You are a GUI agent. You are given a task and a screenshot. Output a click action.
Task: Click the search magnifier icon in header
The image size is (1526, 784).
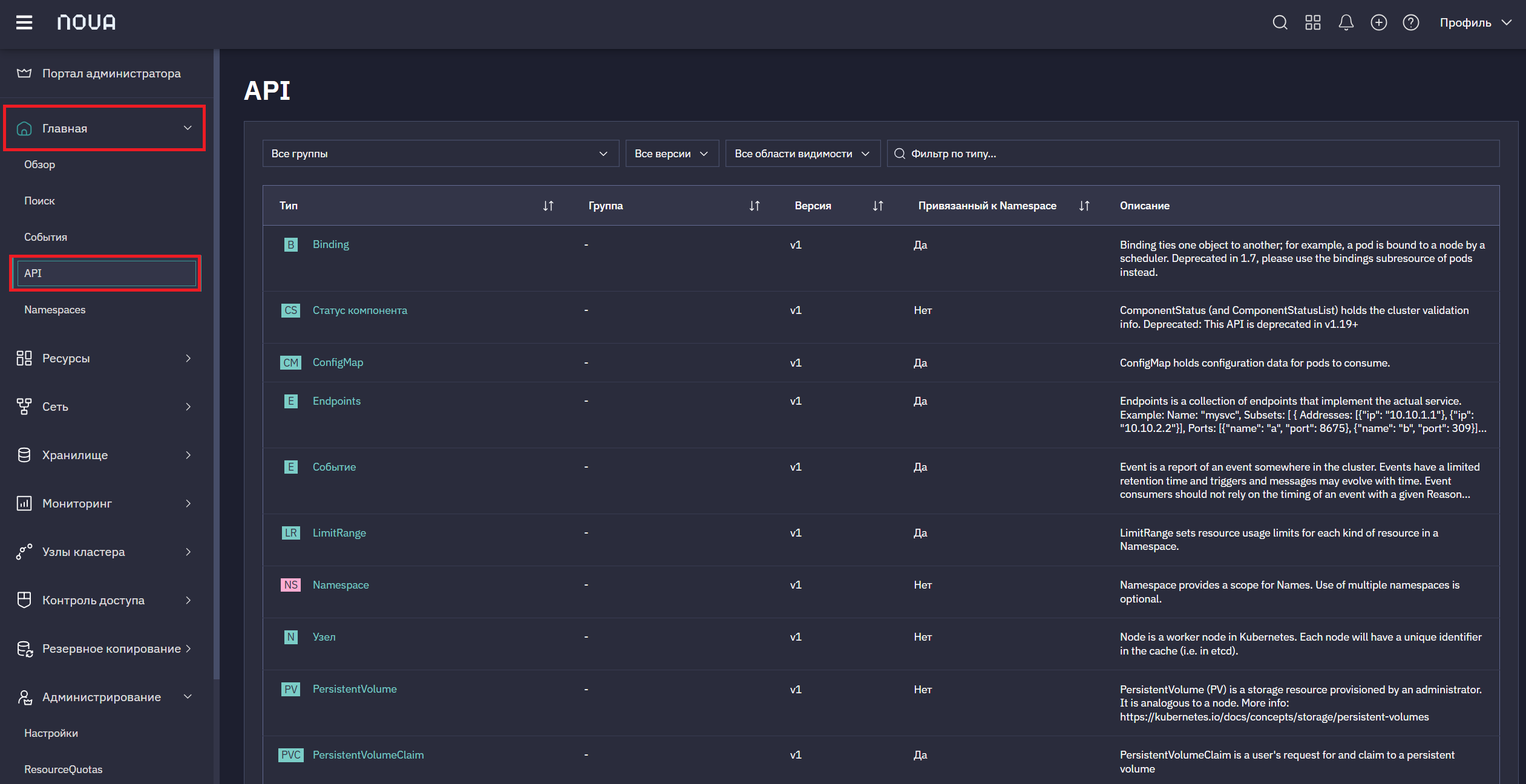pos(1280,22)
